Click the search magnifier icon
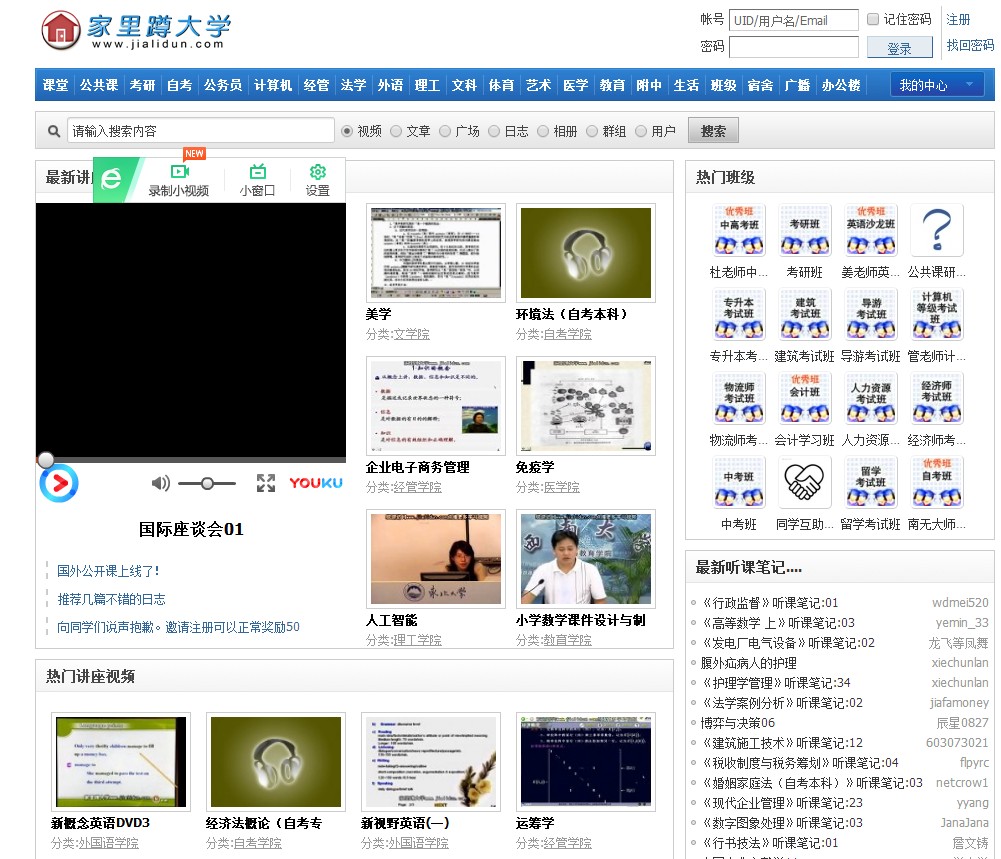This screenshot has width=1001, height=859. pyautogui.click(x=53, y=129)
